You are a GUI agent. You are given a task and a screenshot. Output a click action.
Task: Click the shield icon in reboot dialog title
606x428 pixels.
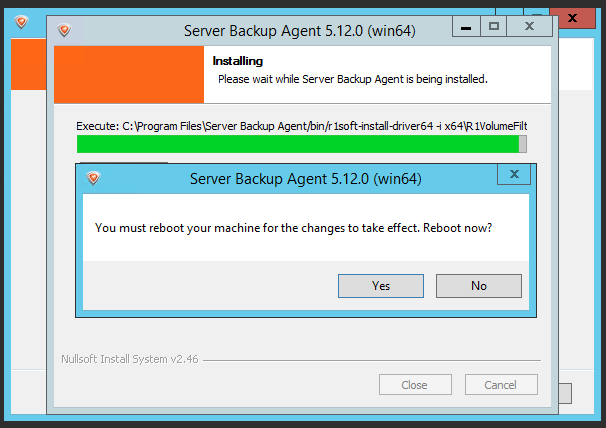pyautogui.click(x=93, y=178)
